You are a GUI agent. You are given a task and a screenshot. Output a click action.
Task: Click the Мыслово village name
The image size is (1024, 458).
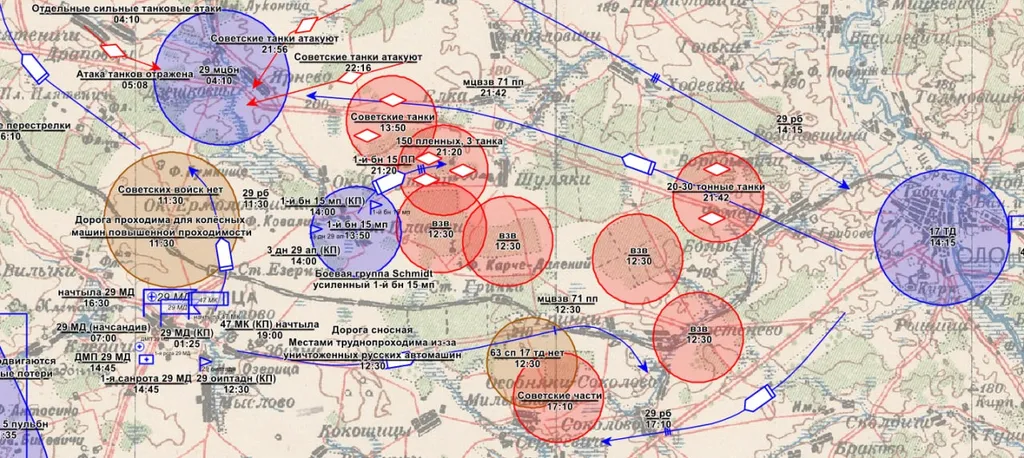(x=255, y=402)
